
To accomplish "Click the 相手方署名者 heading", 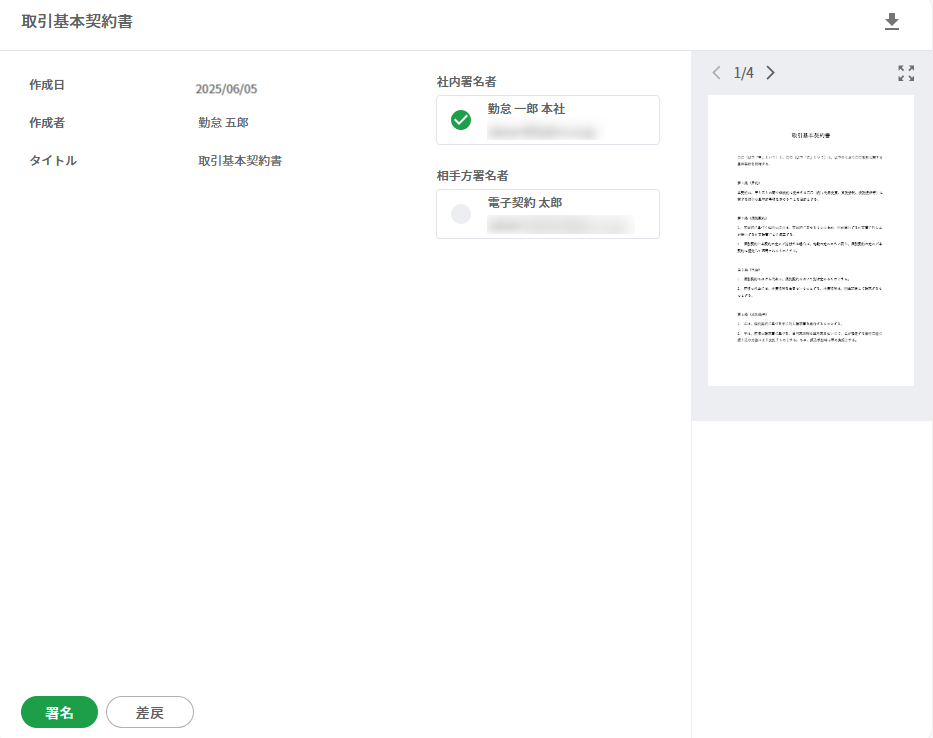I will (472, 176).
